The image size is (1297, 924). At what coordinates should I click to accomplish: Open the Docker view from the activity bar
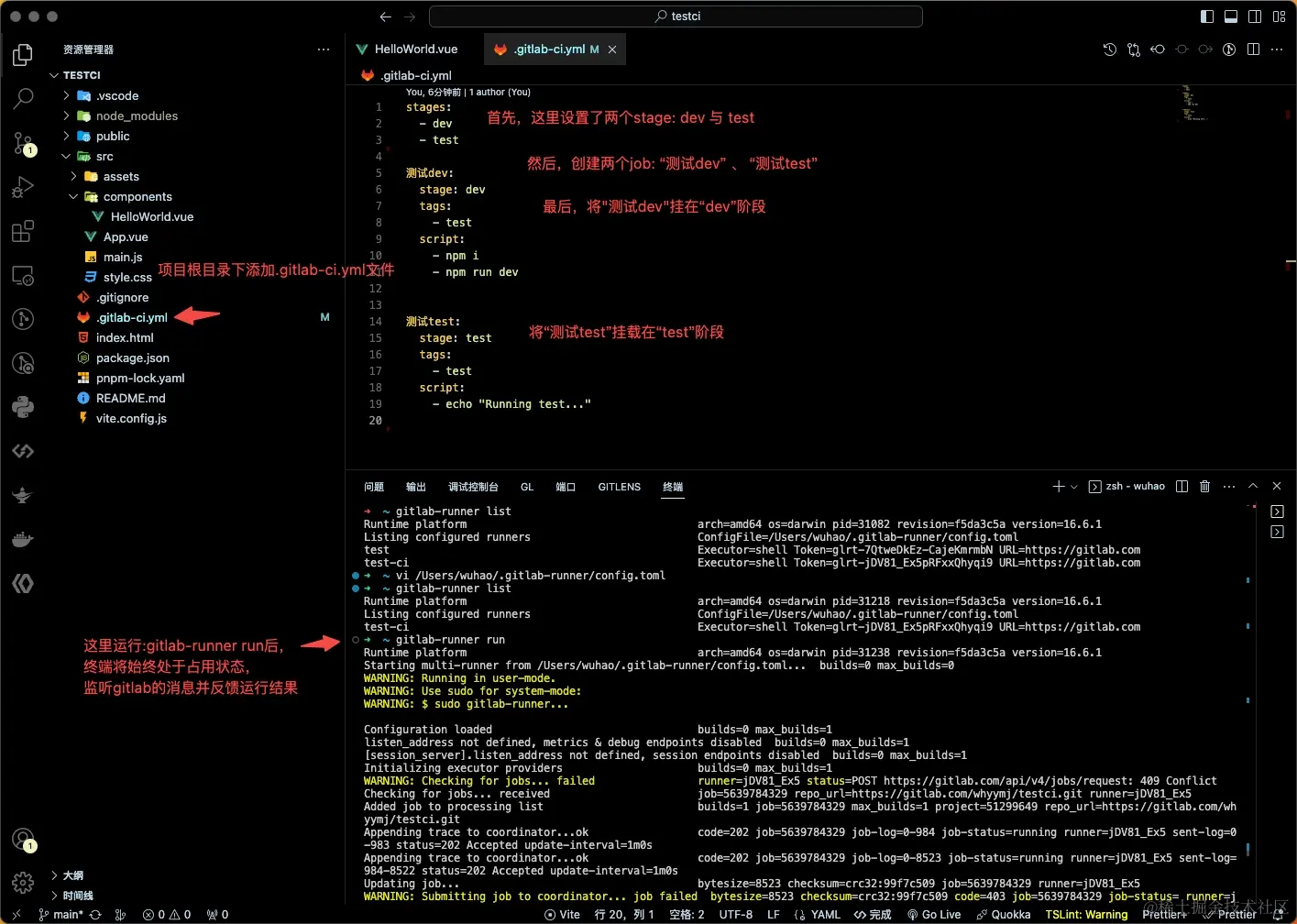[23, 538]
